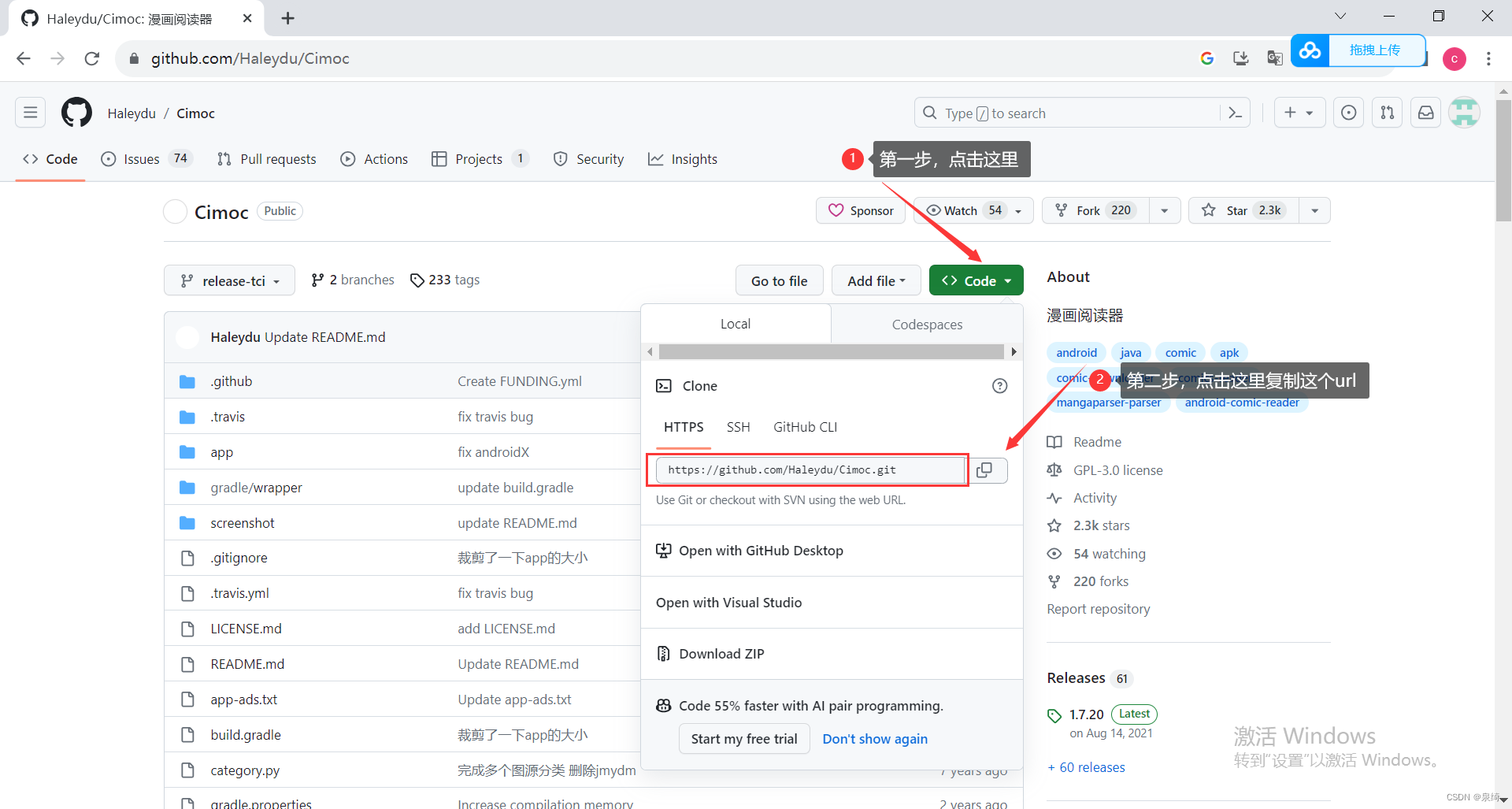Open the 2 branches link

click(x=353, y=280)
